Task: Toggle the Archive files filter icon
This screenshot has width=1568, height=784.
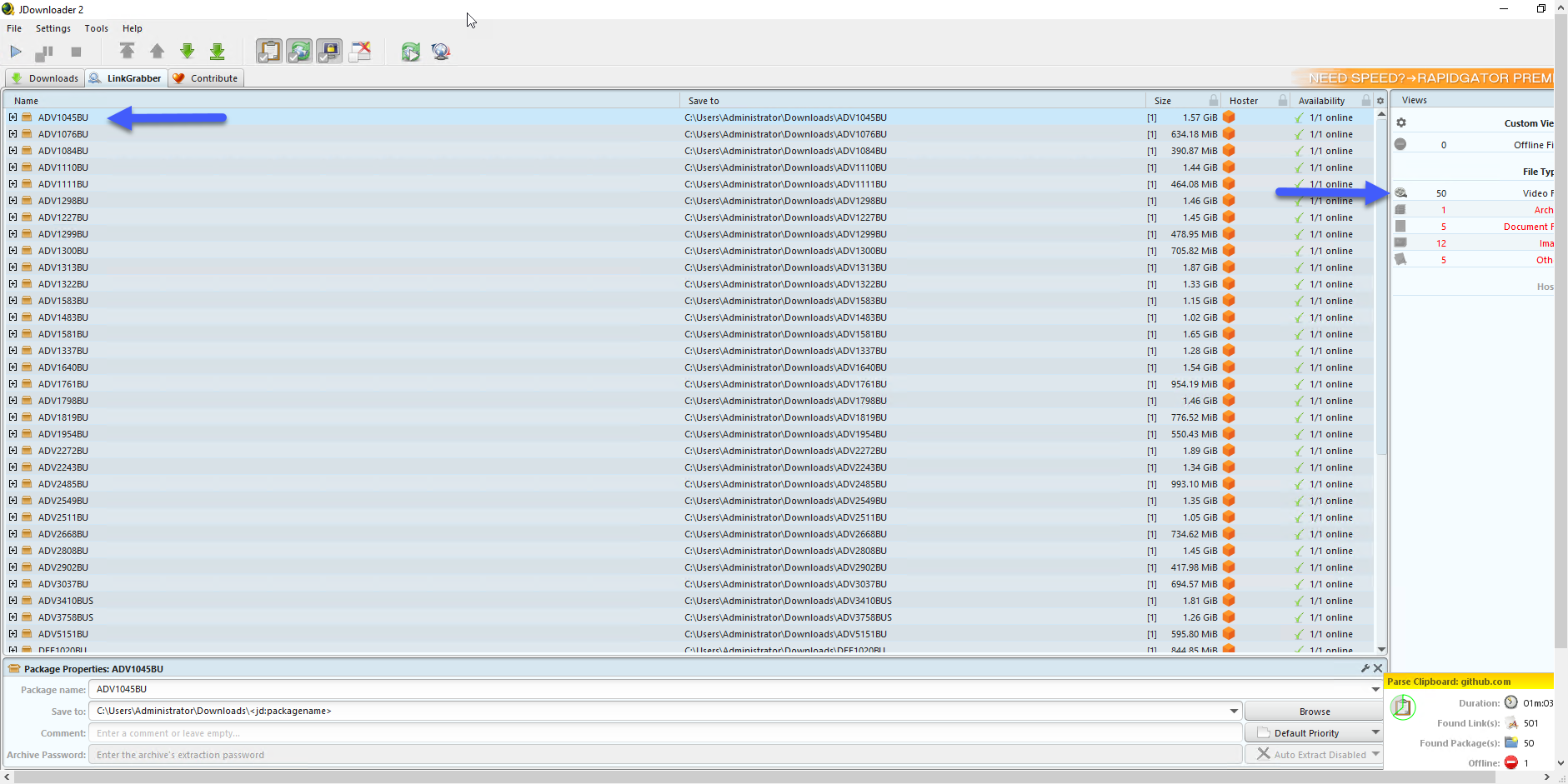Action: pyautogui.click(x=1400, y=209)
